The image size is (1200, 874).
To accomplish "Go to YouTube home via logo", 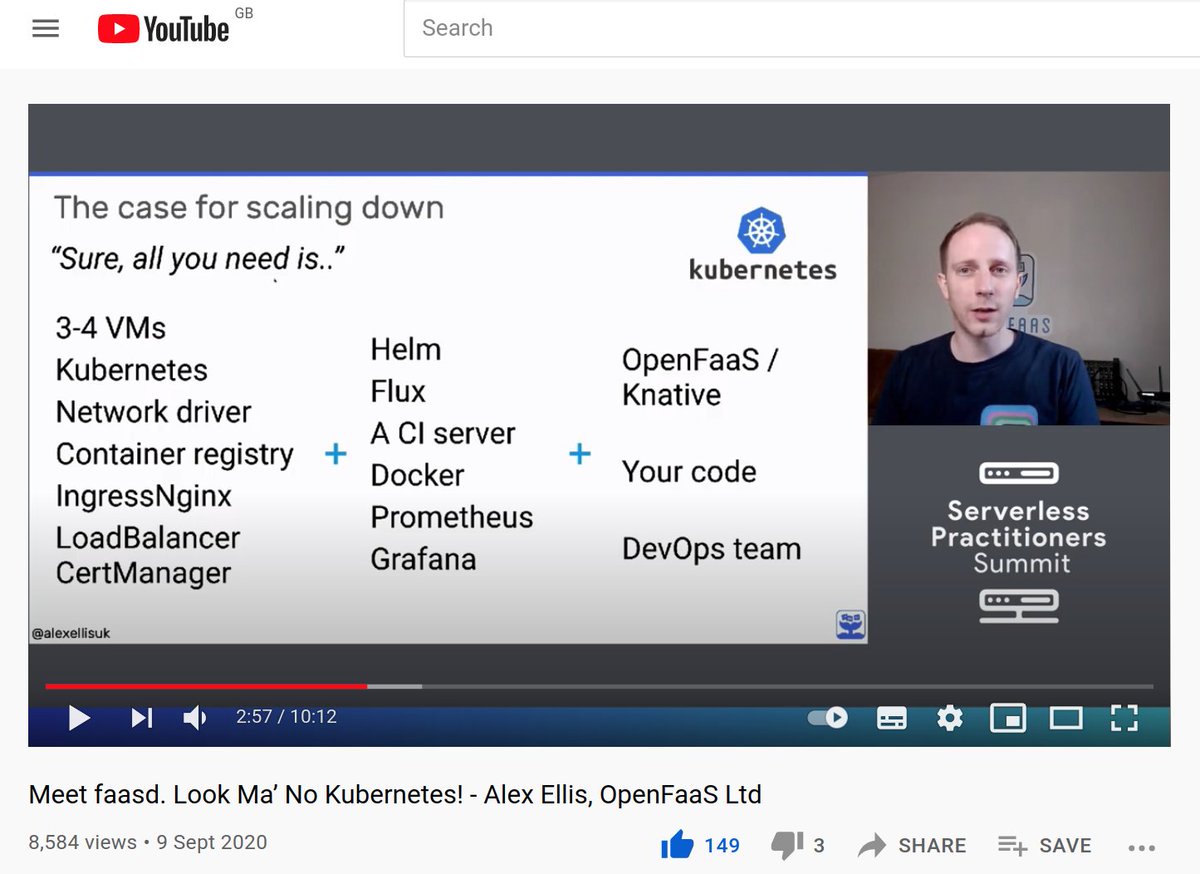I will [x=164, y=29].
